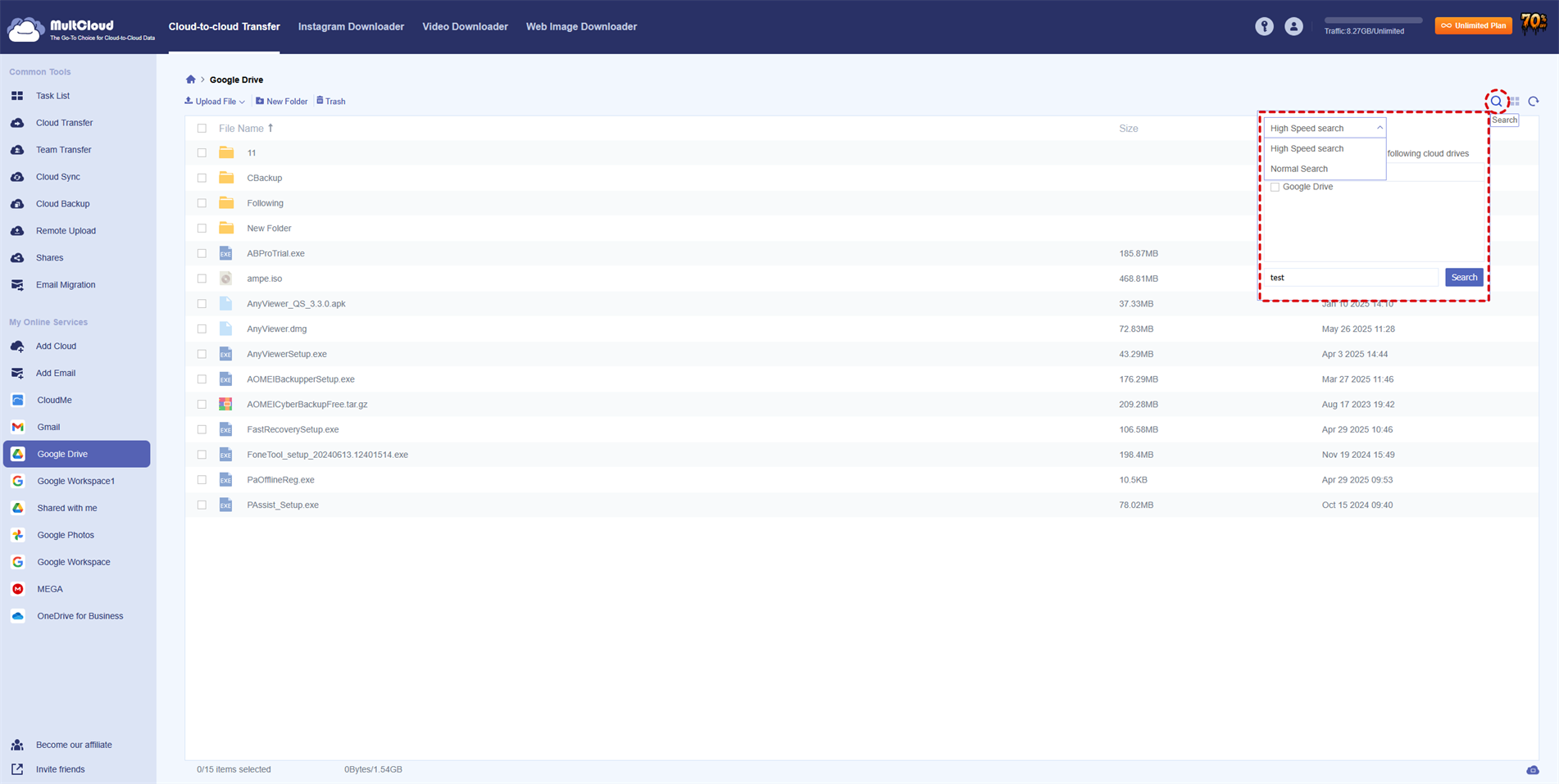The height and width of the screenshot is (784, 1559).
Task: Open Shared with me in sidebar
Action: 67,508
